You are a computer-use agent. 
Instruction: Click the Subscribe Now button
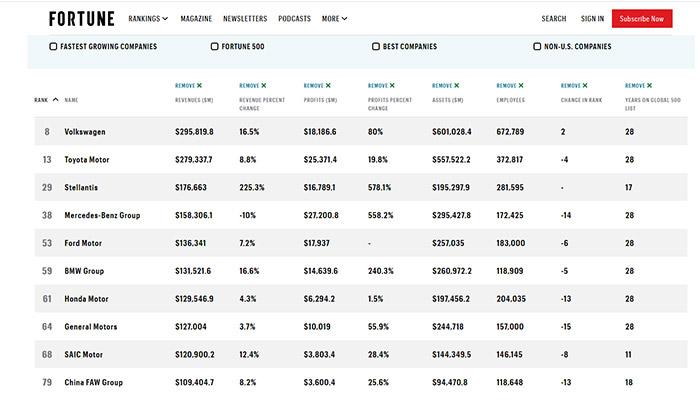point(641,18)
